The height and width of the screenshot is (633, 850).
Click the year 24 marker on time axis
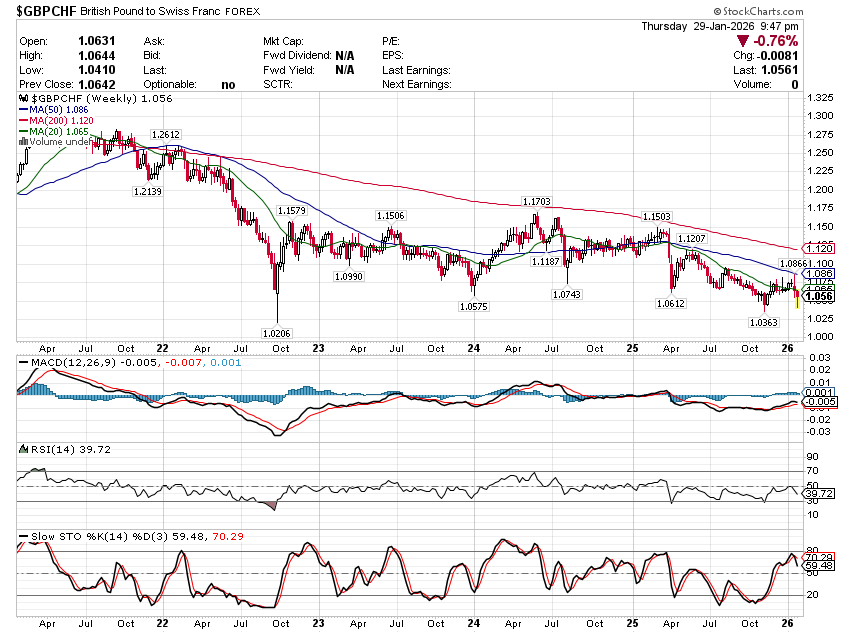click(x=474, y=349)
